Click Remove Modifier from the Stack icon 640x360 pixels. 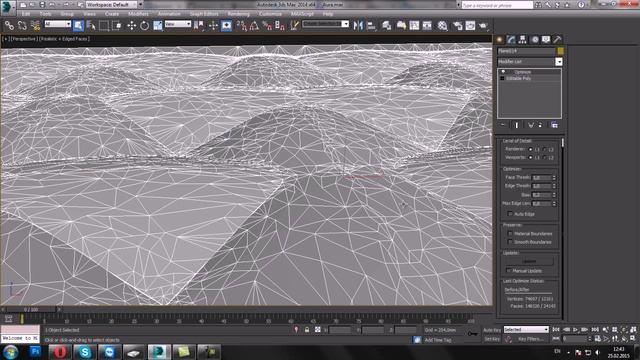(x=540, y=125)
